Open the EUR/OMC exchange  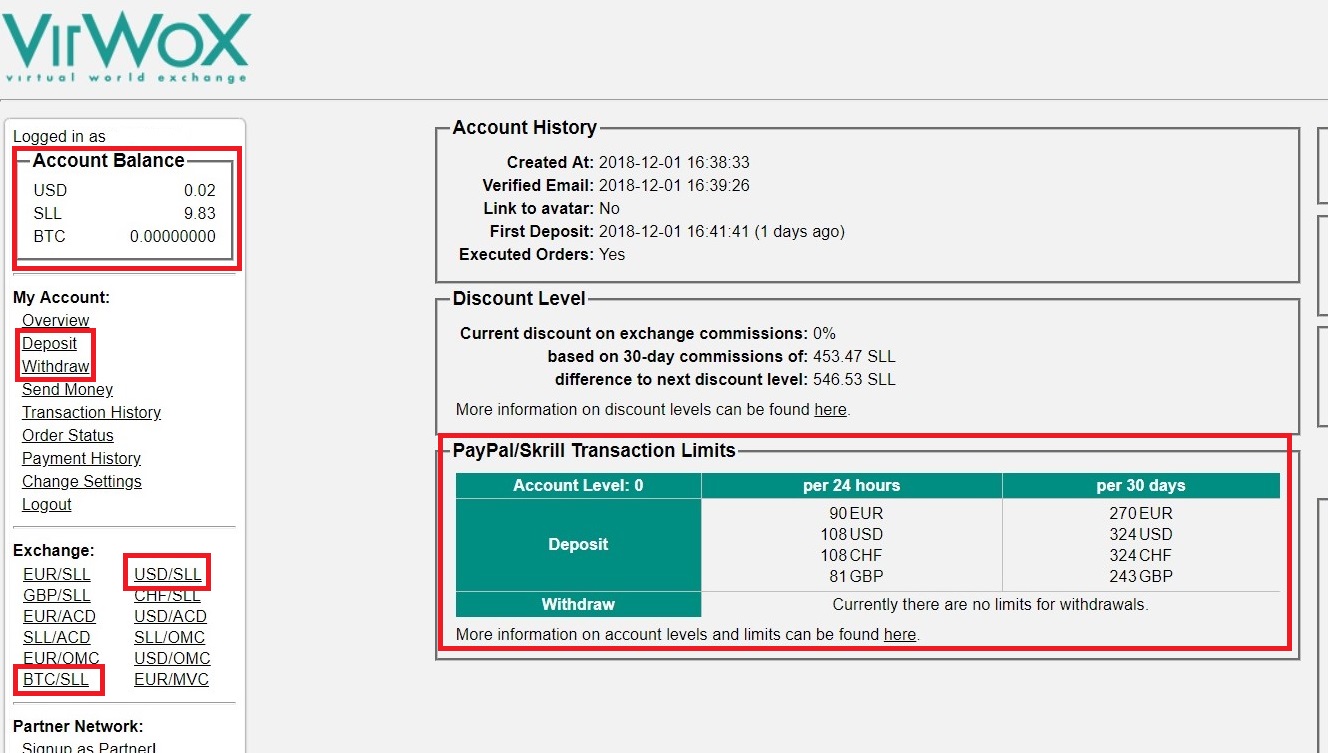tap(62, 659)
